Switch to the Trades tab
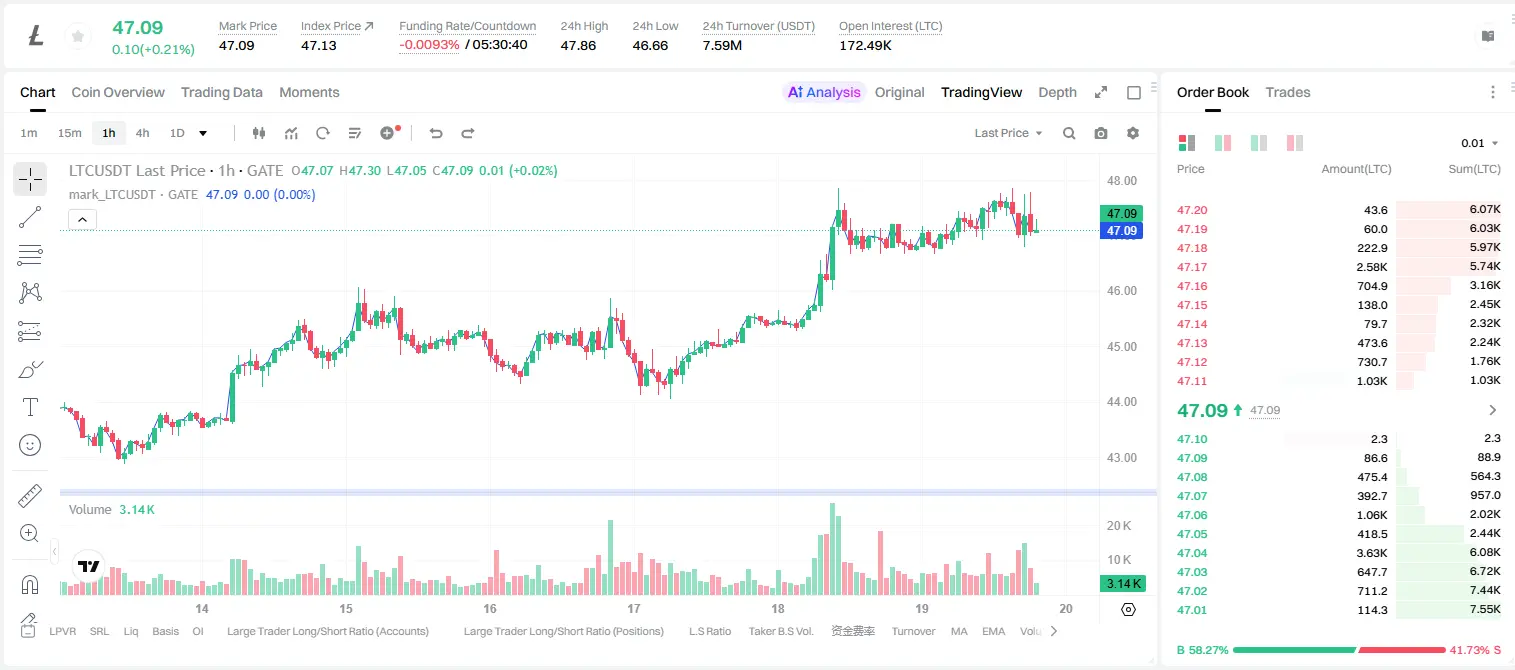The height and width of the screenshot is (670, 1515). pos(1288,92)
